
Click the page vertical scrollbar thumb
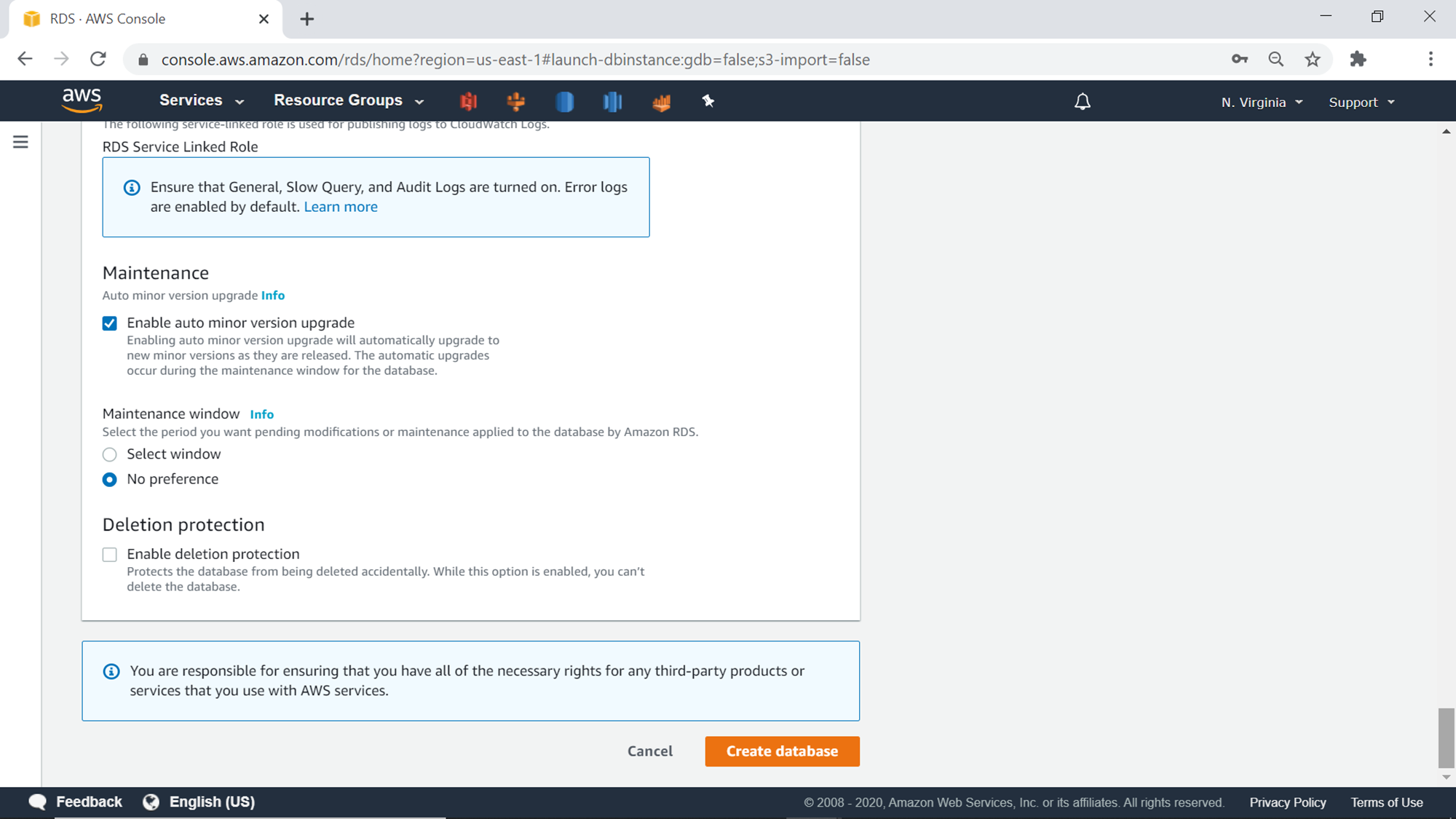(x=1446, y=737)
